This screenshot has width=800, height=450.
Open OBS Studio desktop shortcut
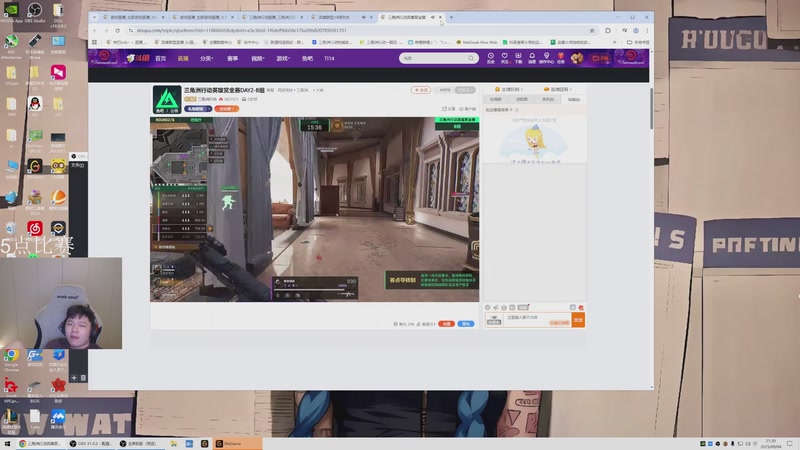coord(35,13)
